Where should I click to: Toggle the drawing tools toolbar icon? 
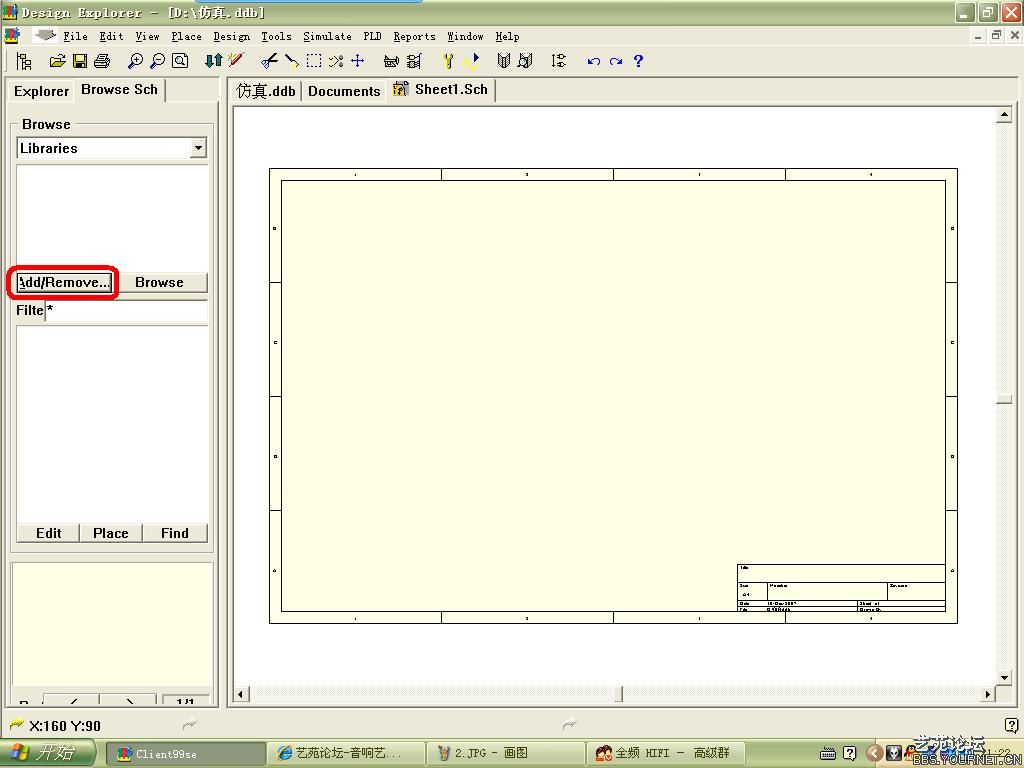(x=391, y=61)
